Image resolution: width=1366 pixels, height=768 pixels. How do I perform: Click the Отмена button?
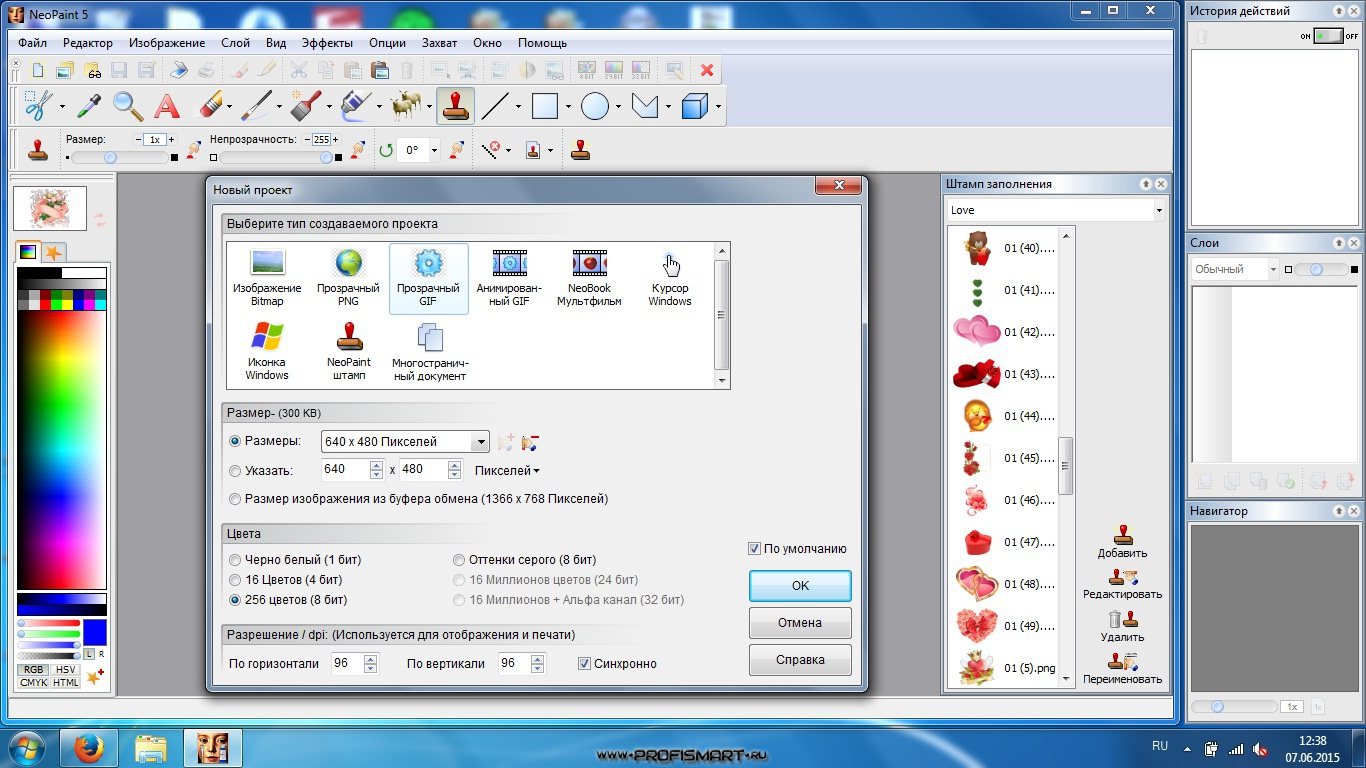800,623
